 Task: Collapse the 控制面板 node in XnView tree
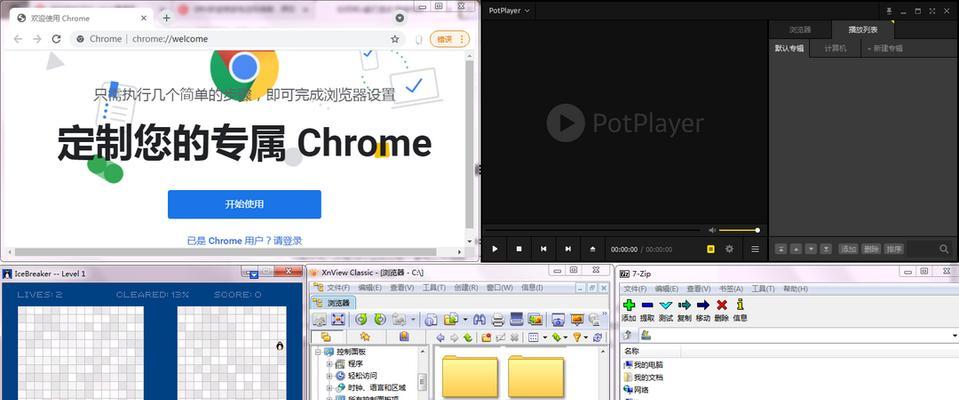click(317, 352)
